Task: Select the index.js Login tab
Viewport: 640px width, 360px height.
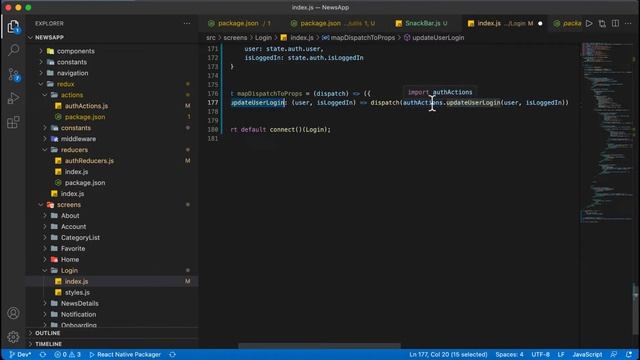Action: (501, 23)
